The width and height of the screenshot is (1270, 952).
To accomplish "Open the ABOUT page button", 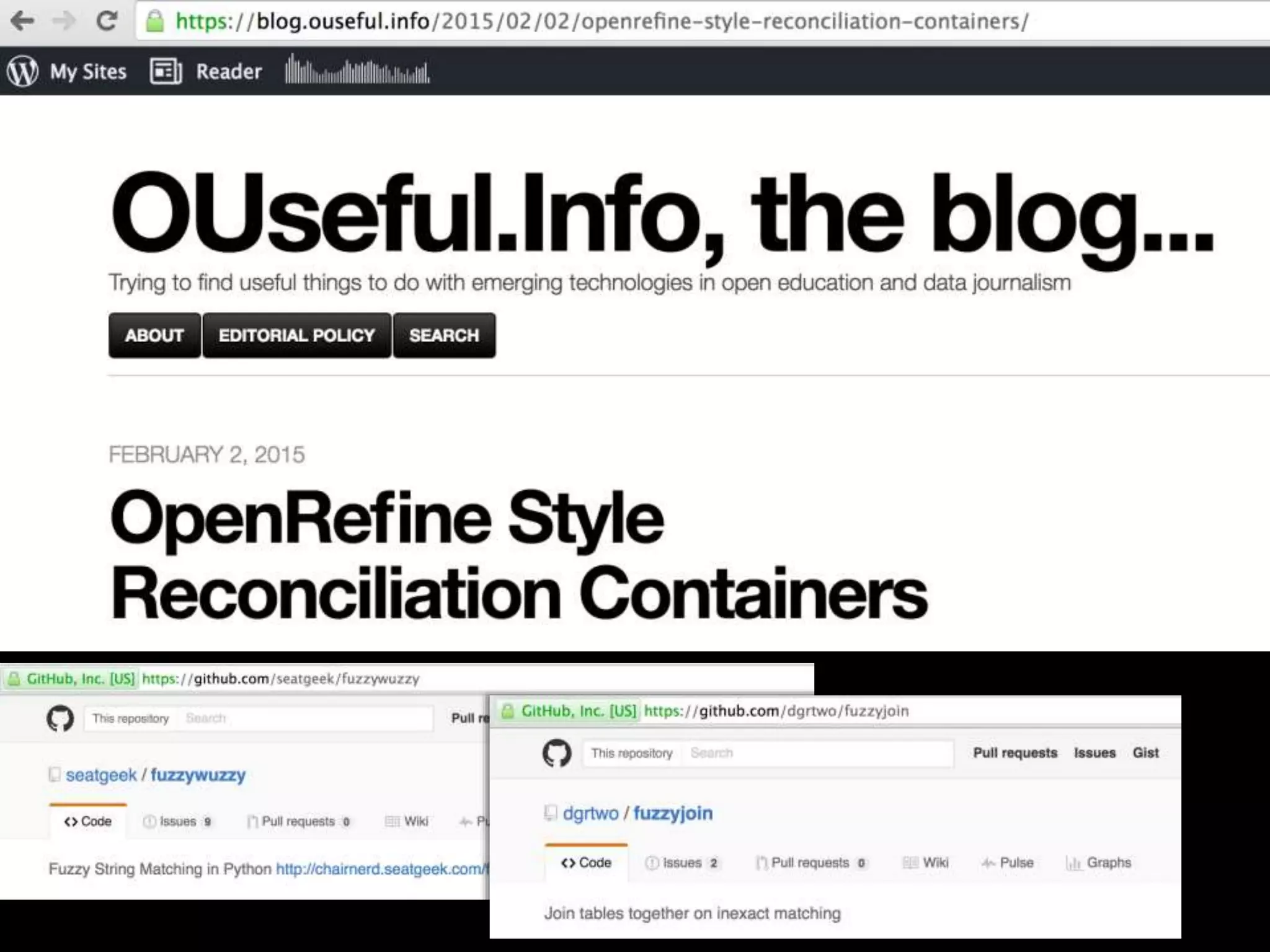I will point(154,335).
